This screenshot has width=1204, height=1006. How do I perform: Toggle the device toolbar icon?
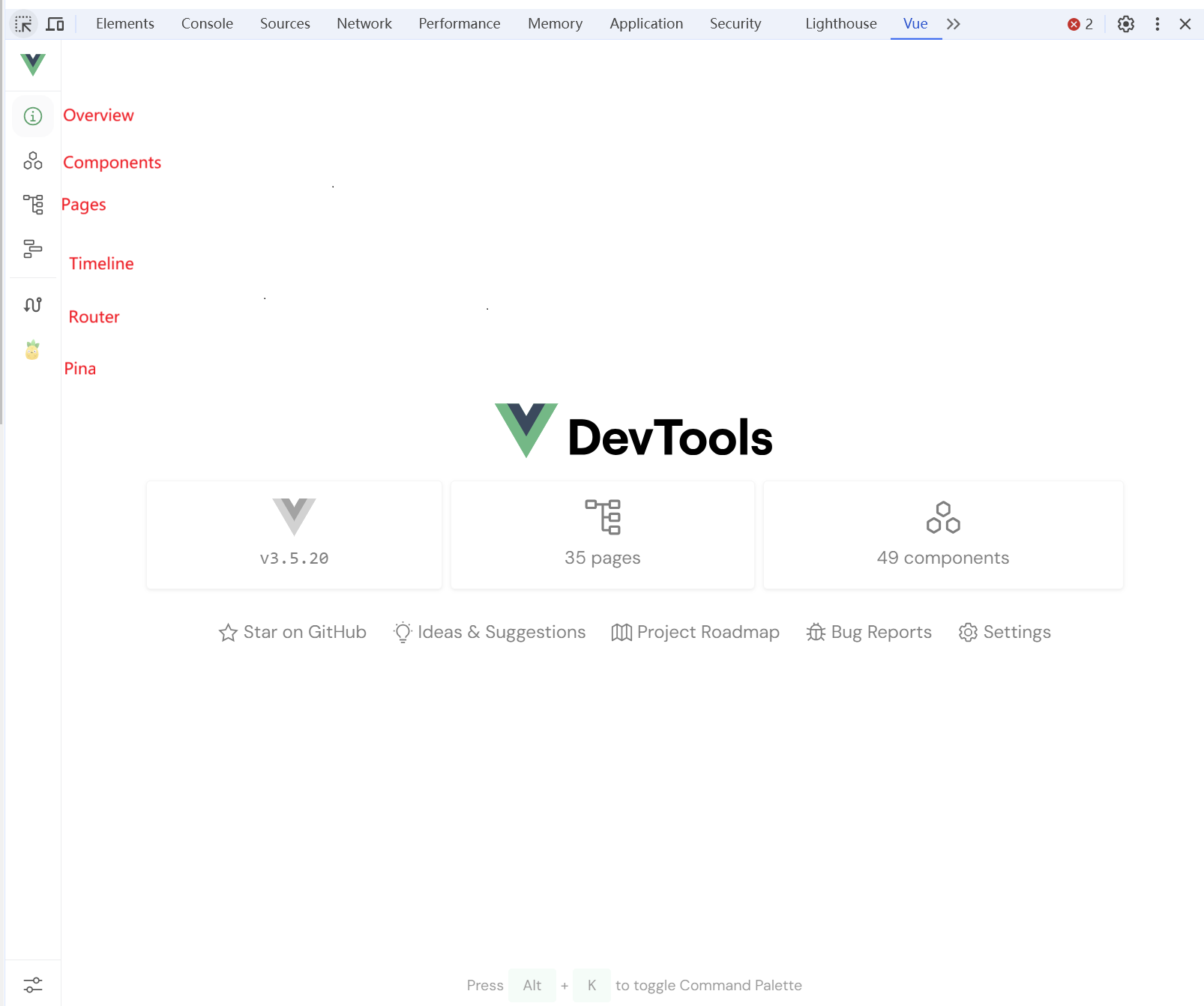[55, 24]
